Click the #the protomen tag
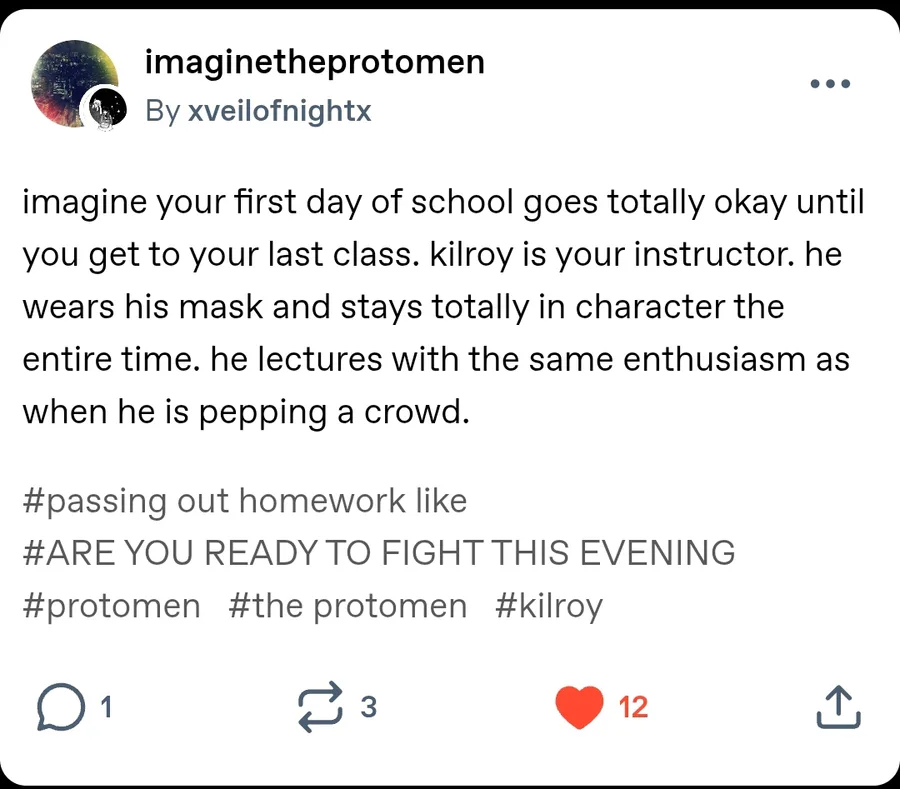The image size is (900, 789). [x=347, y=605]
